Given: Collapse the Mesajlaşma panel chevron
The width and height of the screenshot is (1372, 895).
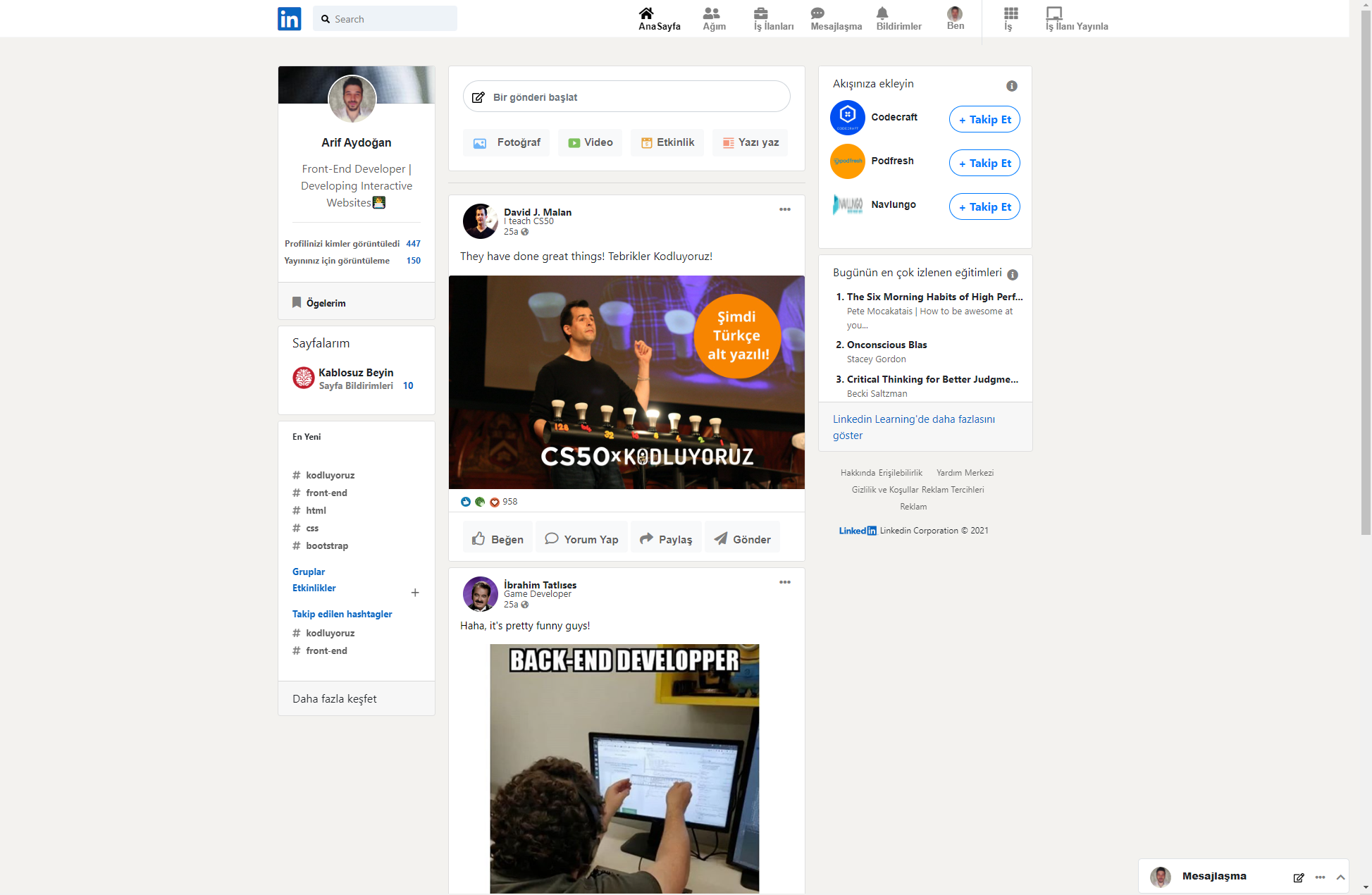Looking at the screenshot, I should click(x=1340, y=877).
